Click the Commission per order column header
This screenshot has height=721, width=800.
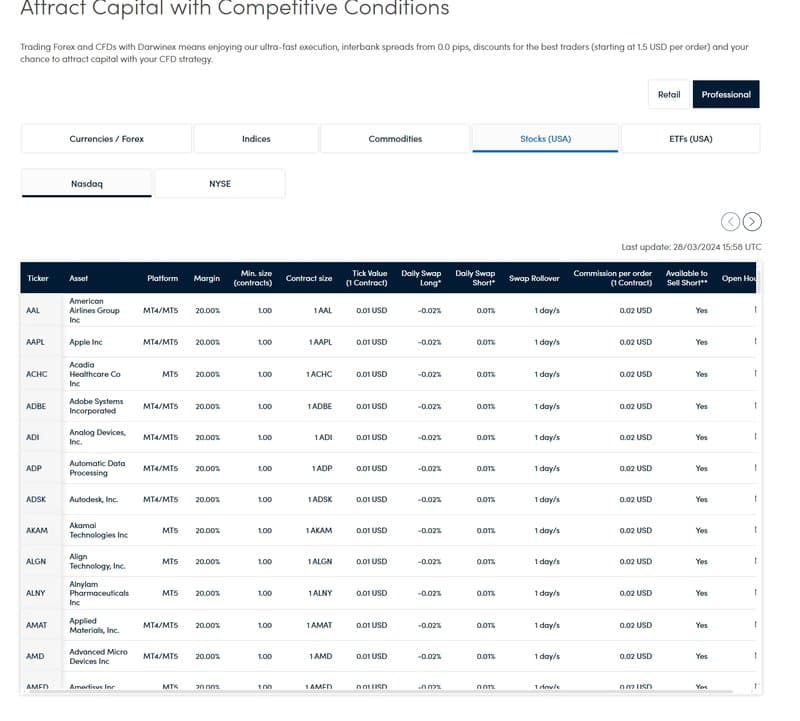pos(612,278)
